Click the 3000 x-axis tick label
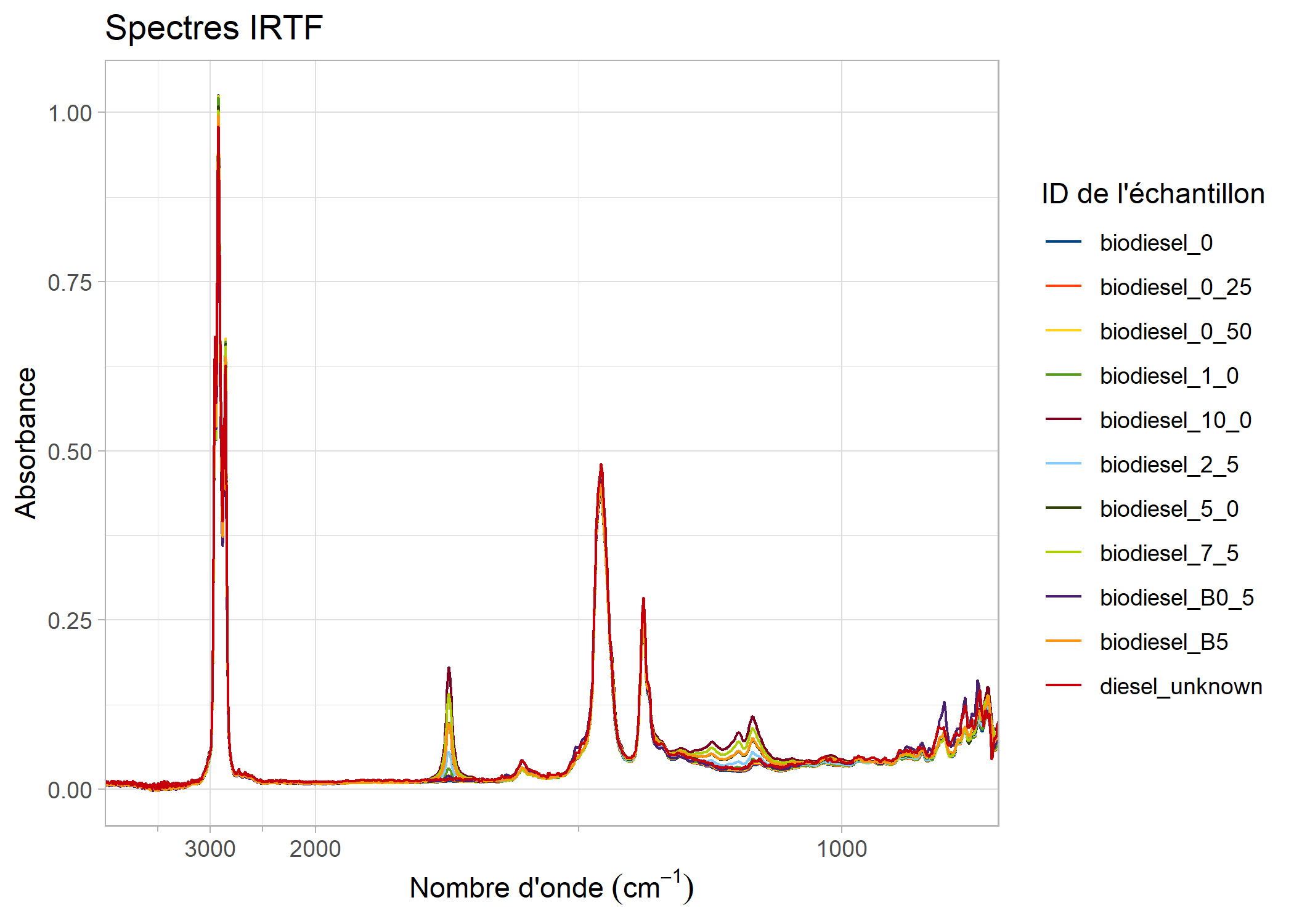1294x924 pixels. click(x=210, y=849)
